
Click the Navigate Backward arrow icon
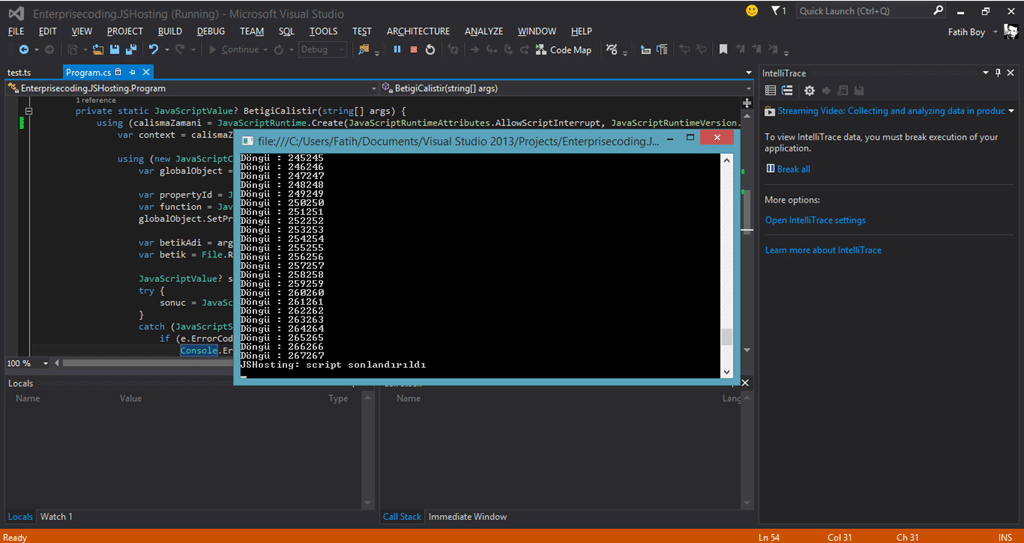point(24,50)
